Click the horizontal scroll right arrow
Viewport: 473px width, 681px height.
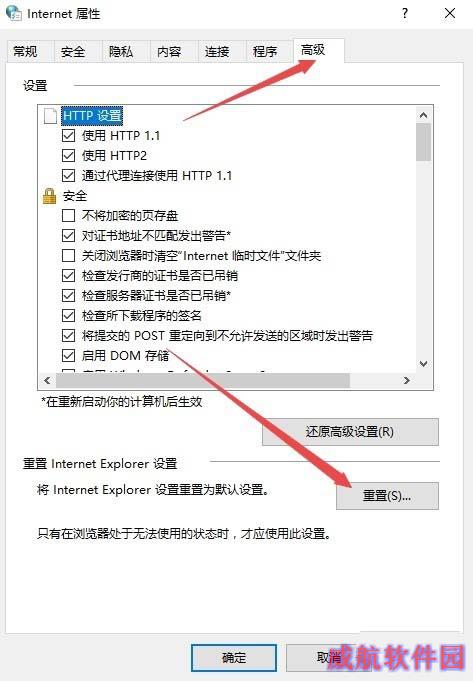click(x=407, y=380)
